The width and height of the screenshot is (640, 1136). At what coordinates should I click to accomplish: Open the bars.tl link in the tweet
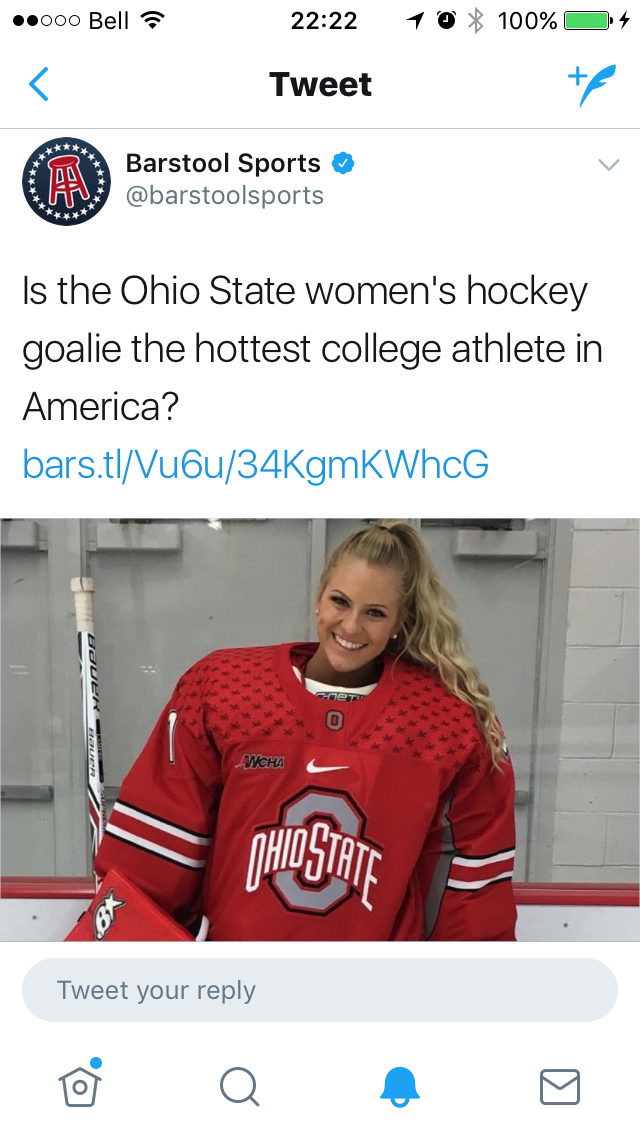(x=255, y=463)
